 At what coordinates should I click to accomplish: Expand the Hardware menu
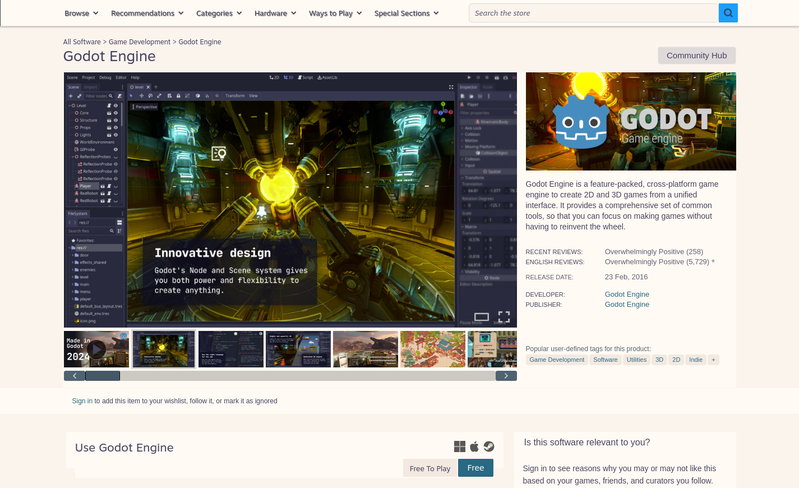(275, 13)
